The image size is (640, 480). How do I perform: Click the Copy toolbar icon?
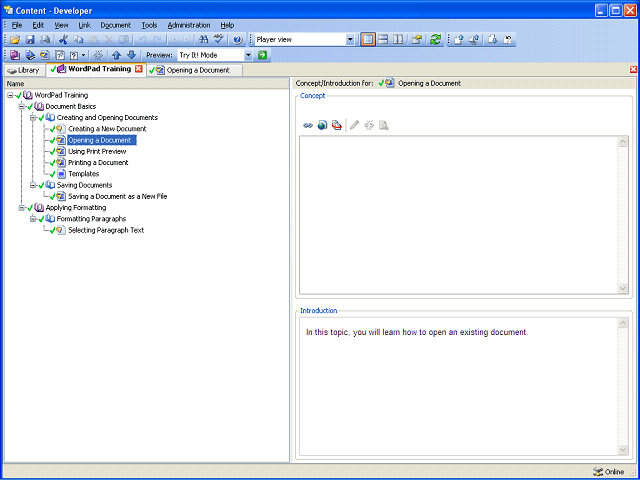tap(78, 40)
